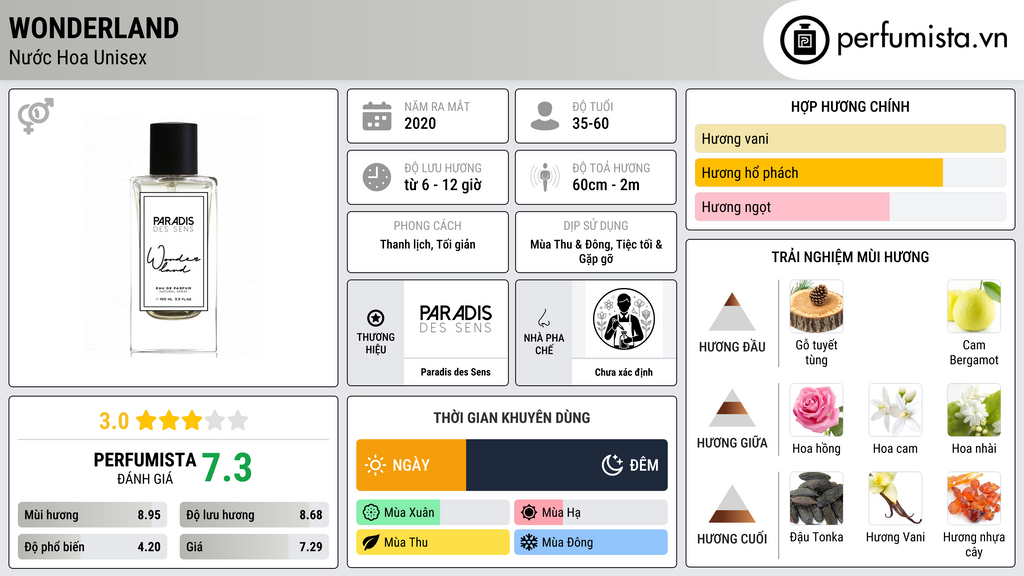Click the Paradis des Sens brand name caption

pos(455,372)
